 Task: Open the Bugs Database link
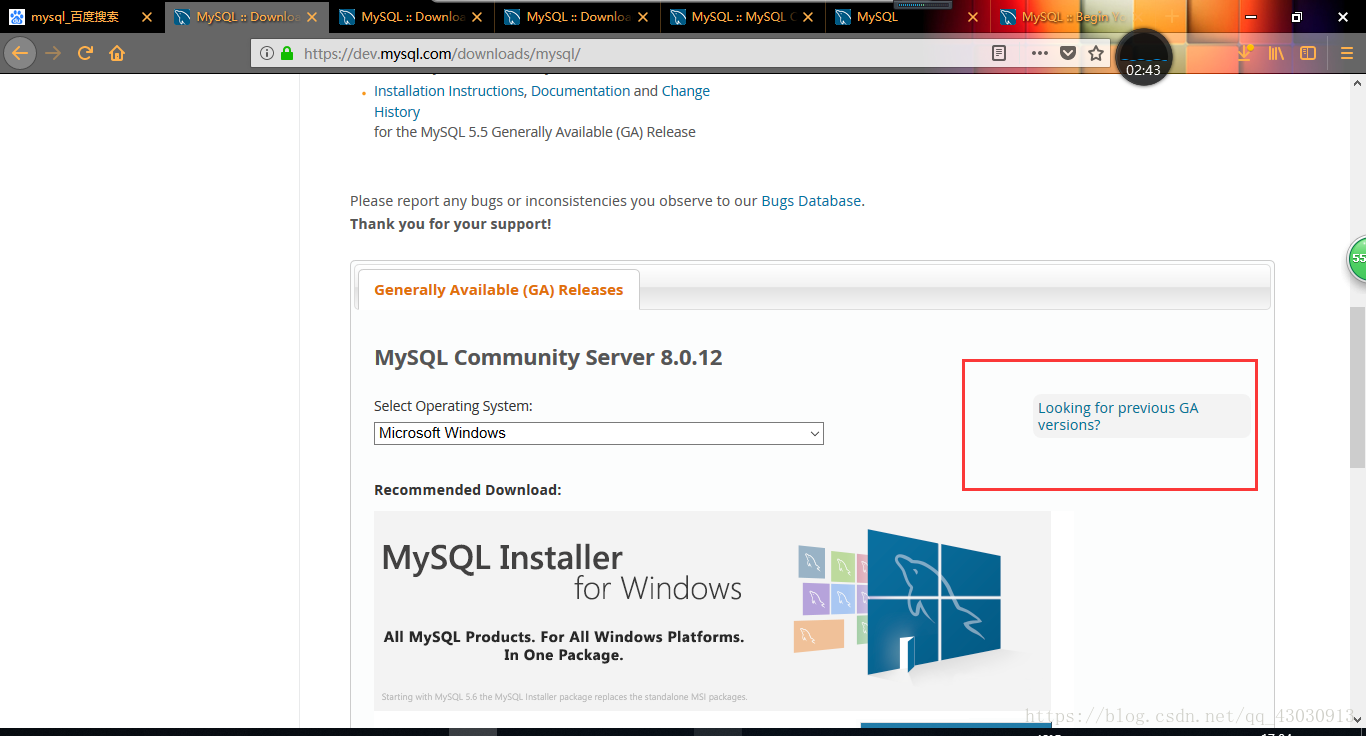(x=811, y=201)
